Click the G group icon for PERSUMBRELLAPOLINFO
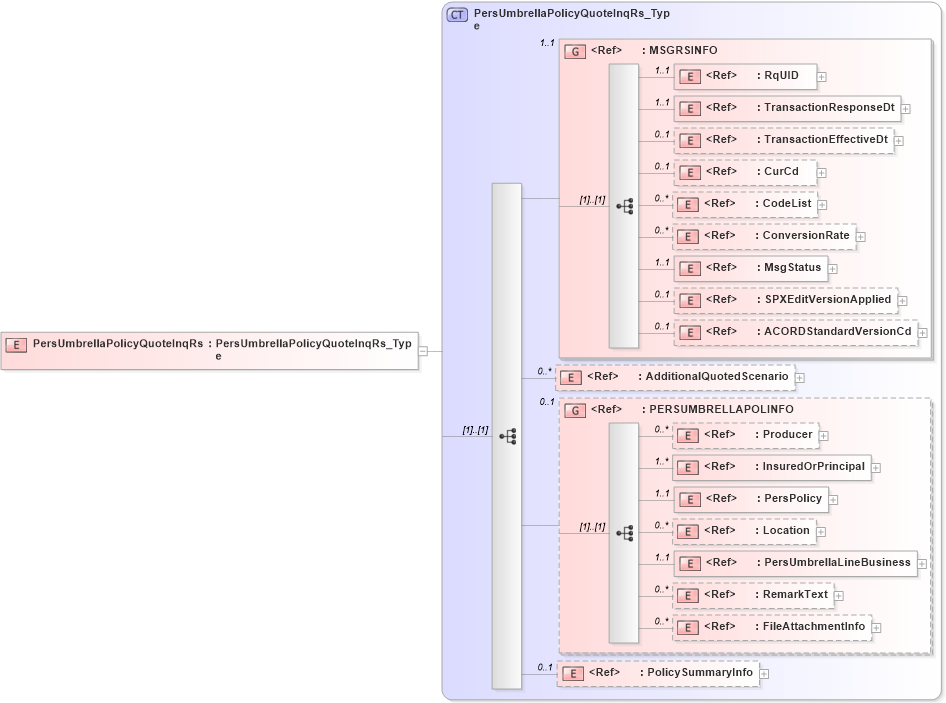 [x=576, y=410]
